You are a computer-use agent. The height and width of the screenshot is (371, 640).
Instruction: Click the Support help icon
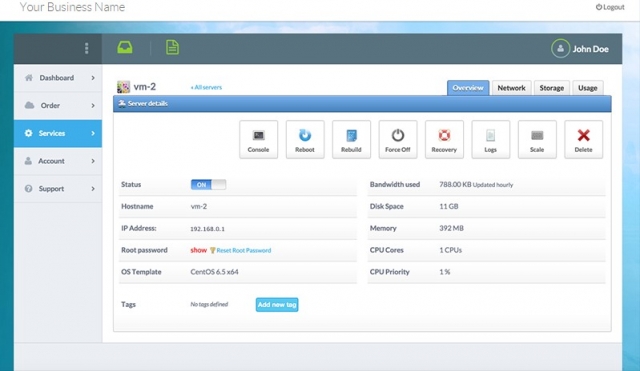28,189
